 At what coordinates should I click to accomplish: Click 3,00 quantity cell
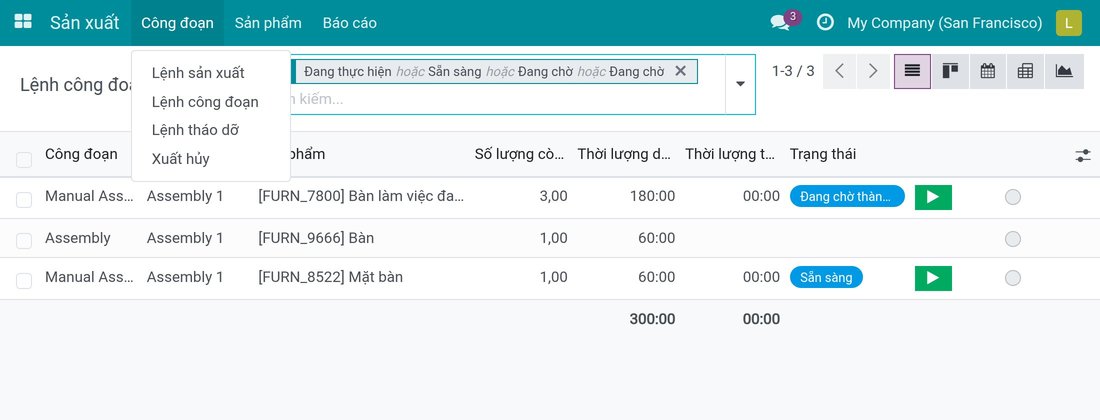coord(554,196)
